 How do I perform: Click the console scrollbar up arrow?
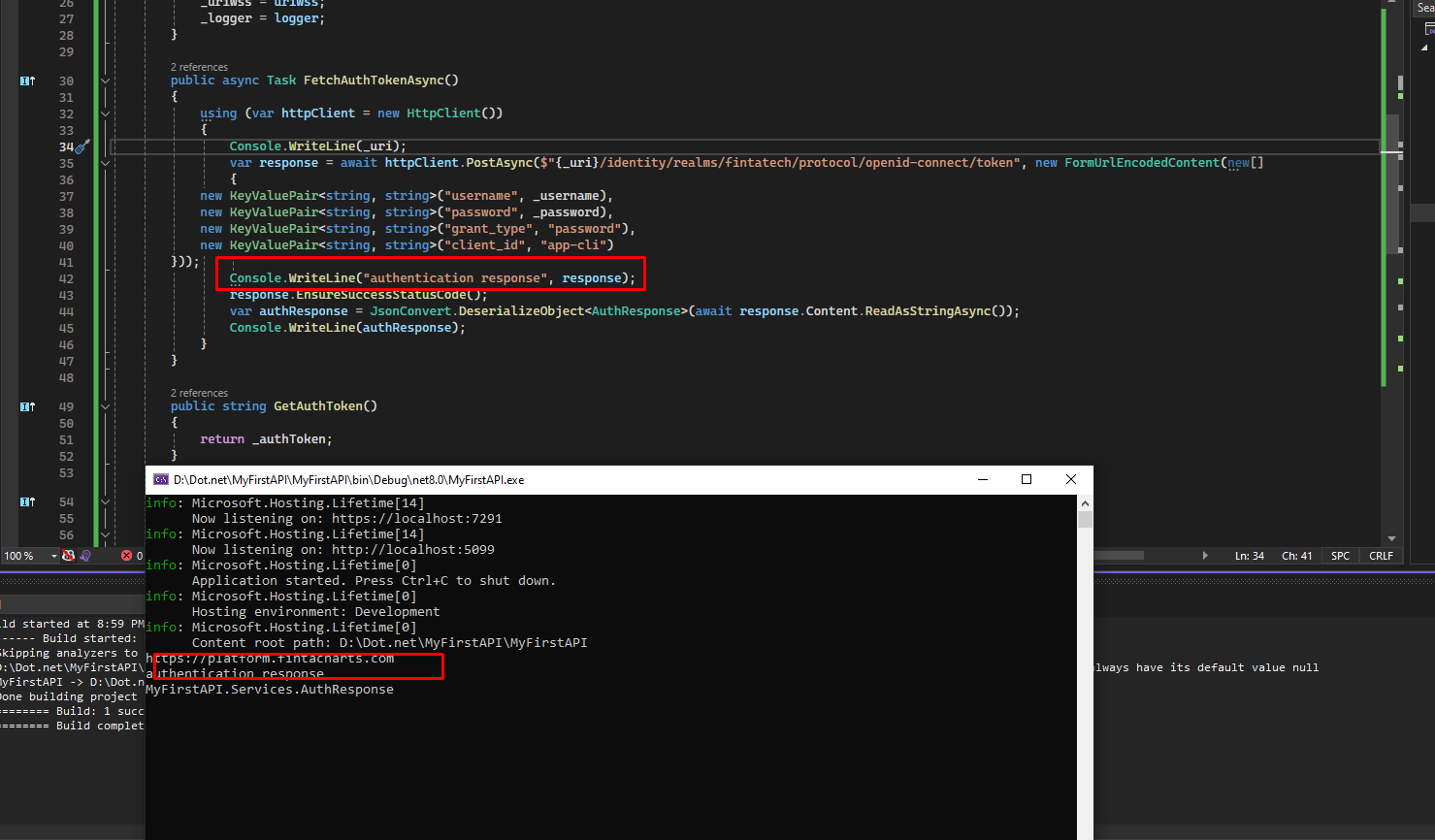1085,503
